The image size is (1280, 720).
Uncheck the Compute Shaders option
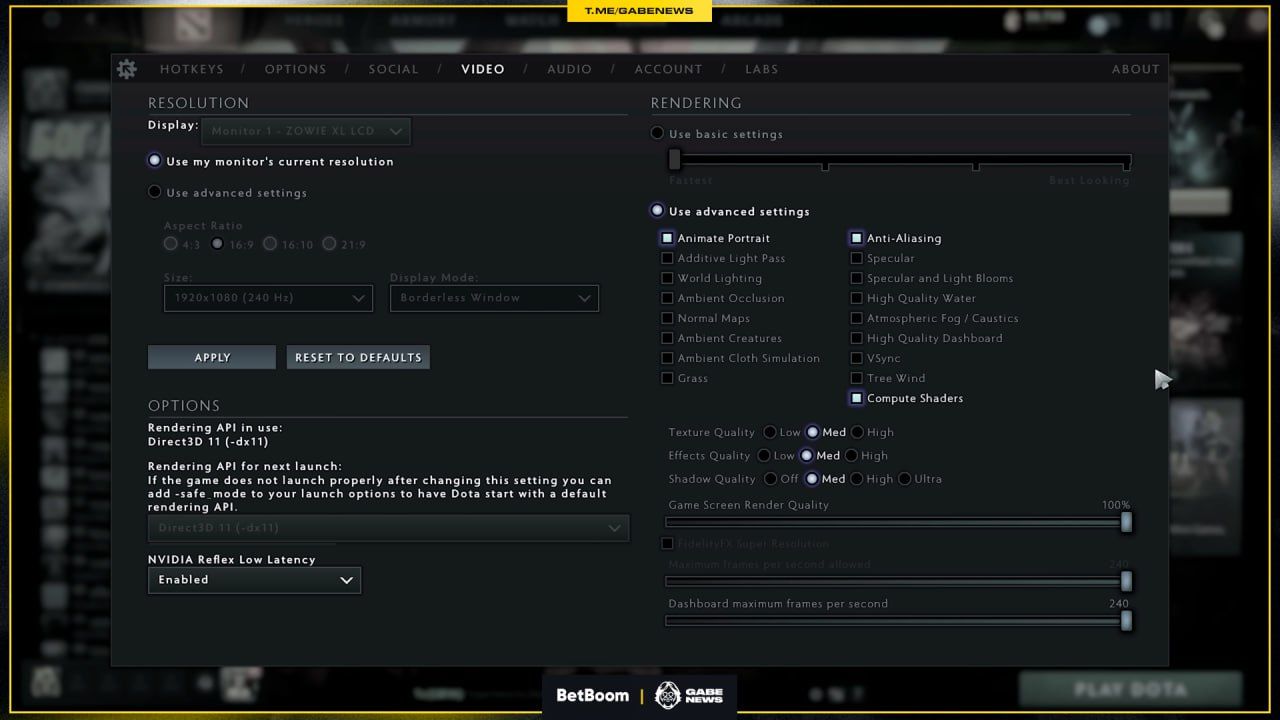tap(857, 398)
